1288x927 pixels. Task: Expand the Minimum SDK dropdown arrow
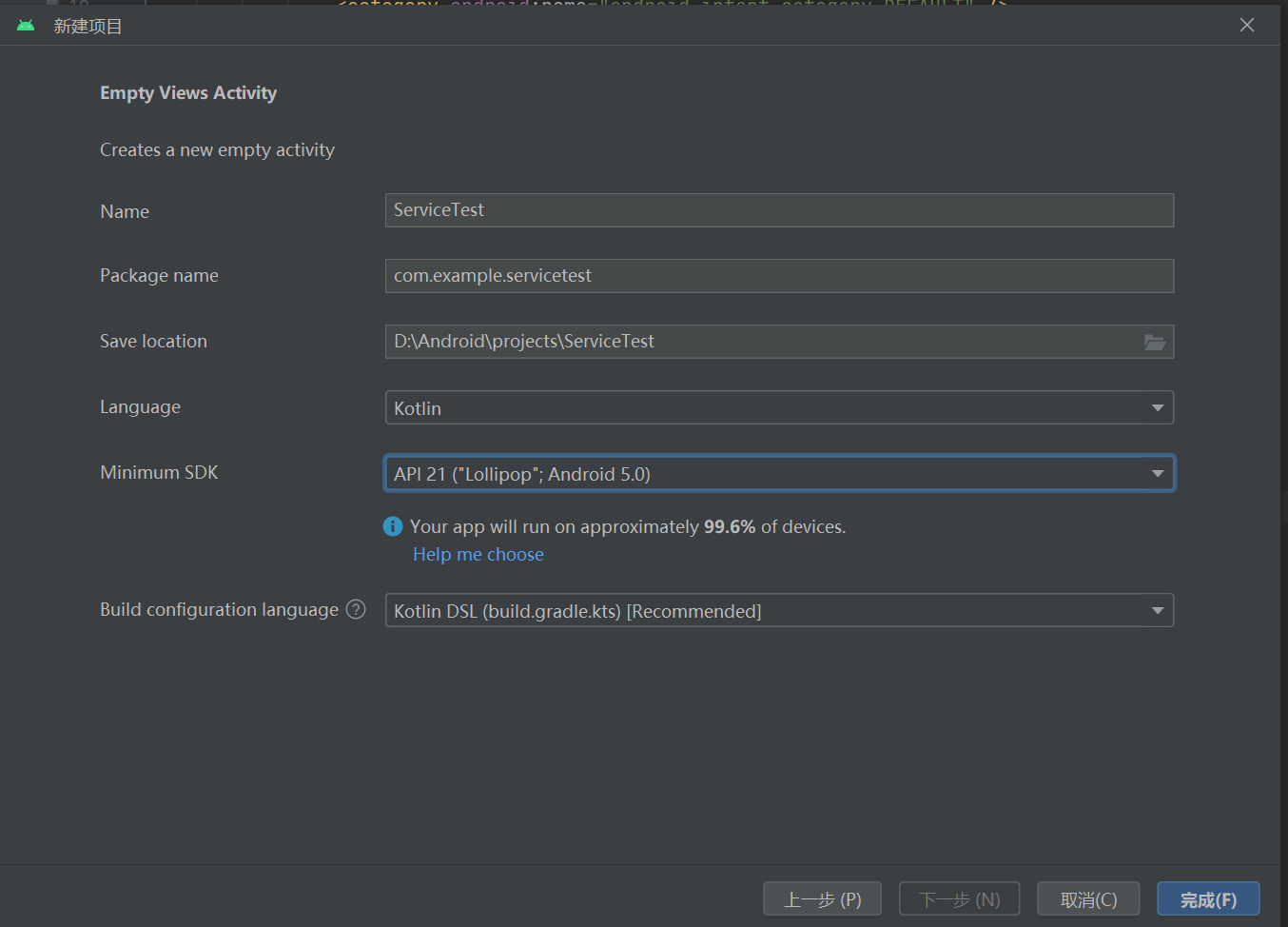(1158, 473)
